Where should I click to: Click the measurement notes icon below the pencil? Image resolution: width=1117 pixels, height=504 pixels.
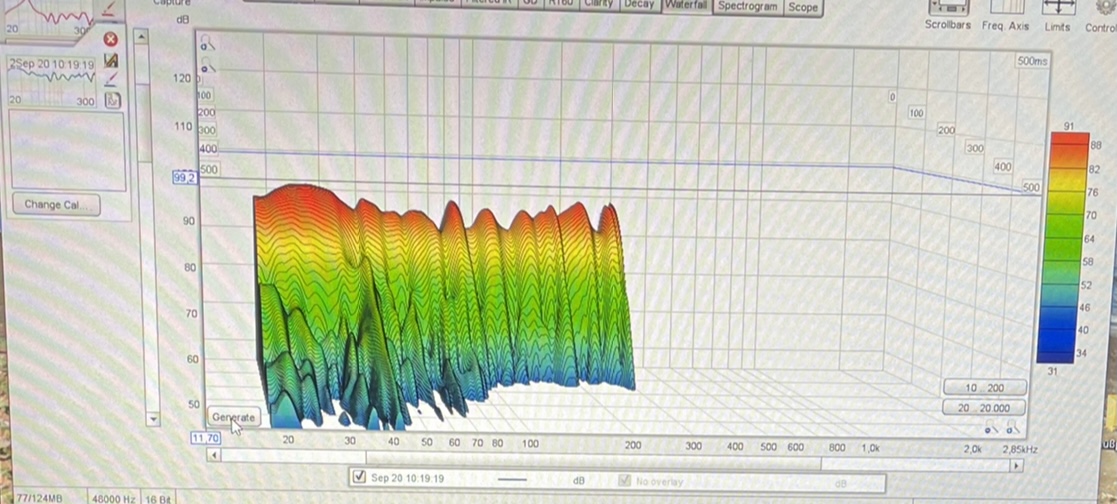coord(113,99)
